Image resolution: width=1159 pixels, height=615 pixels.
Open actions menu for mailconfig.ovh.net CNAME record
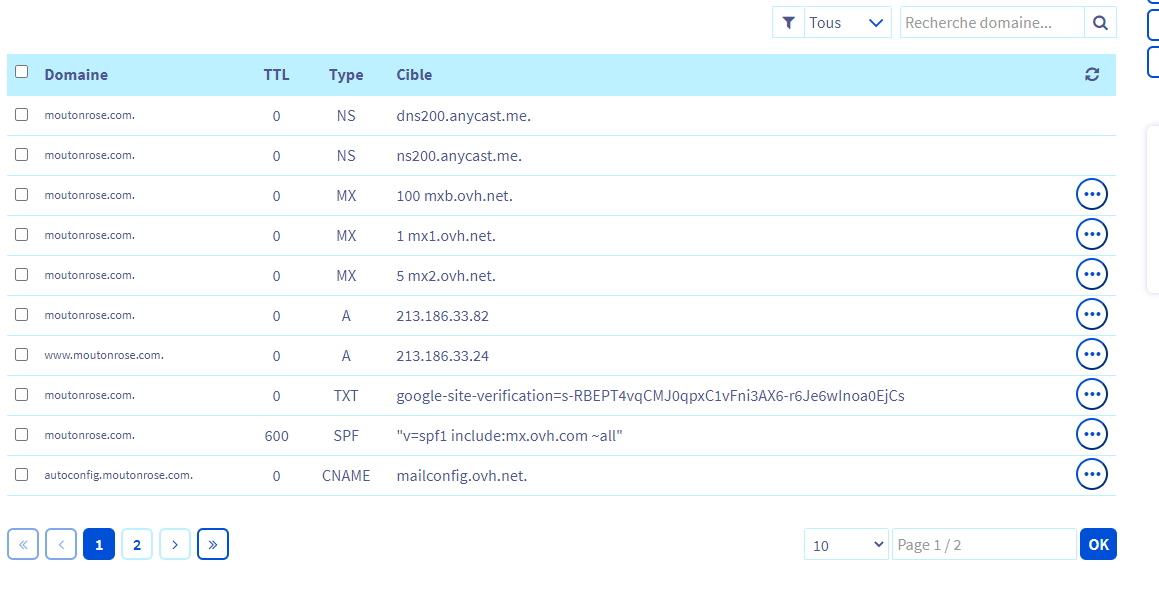coord(1092,474)
